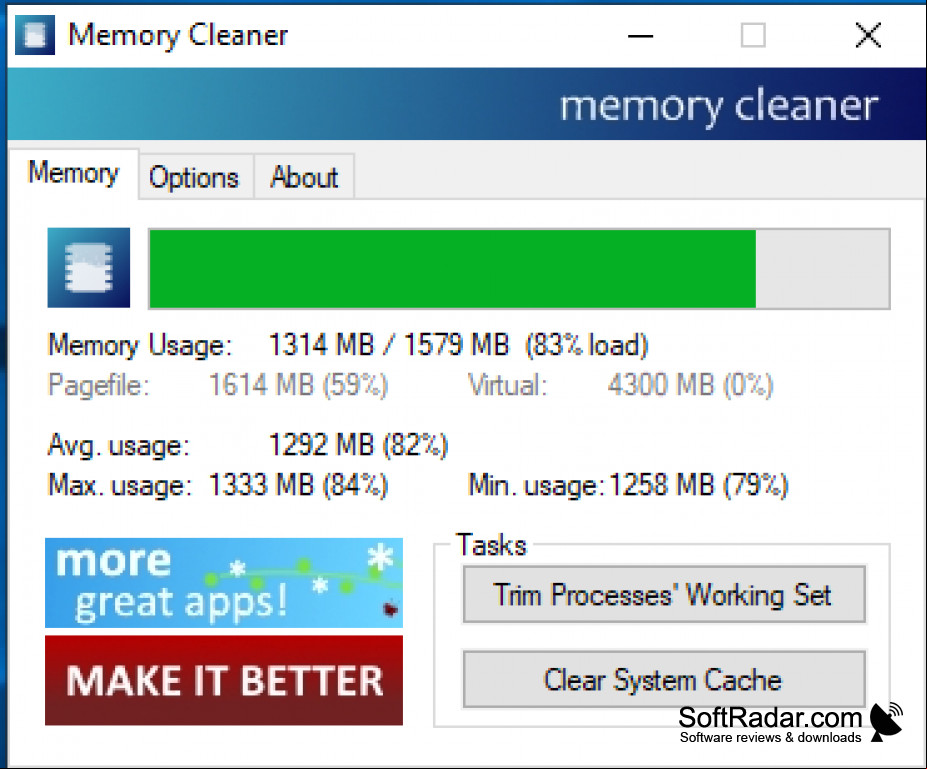Minimize the Memory Cleaner window
Screen dimensions: 927x769
(640, 36)
